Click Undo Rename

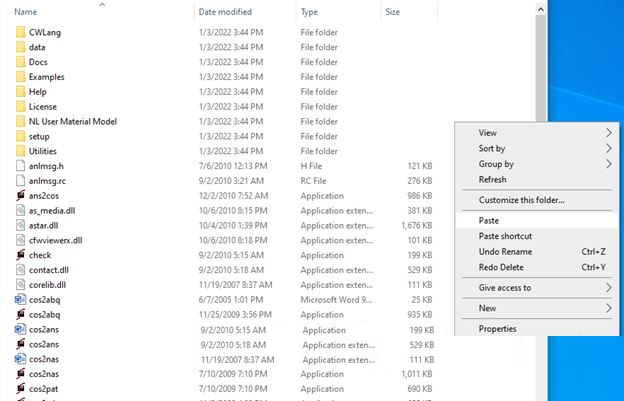click(x=536, y=251)
